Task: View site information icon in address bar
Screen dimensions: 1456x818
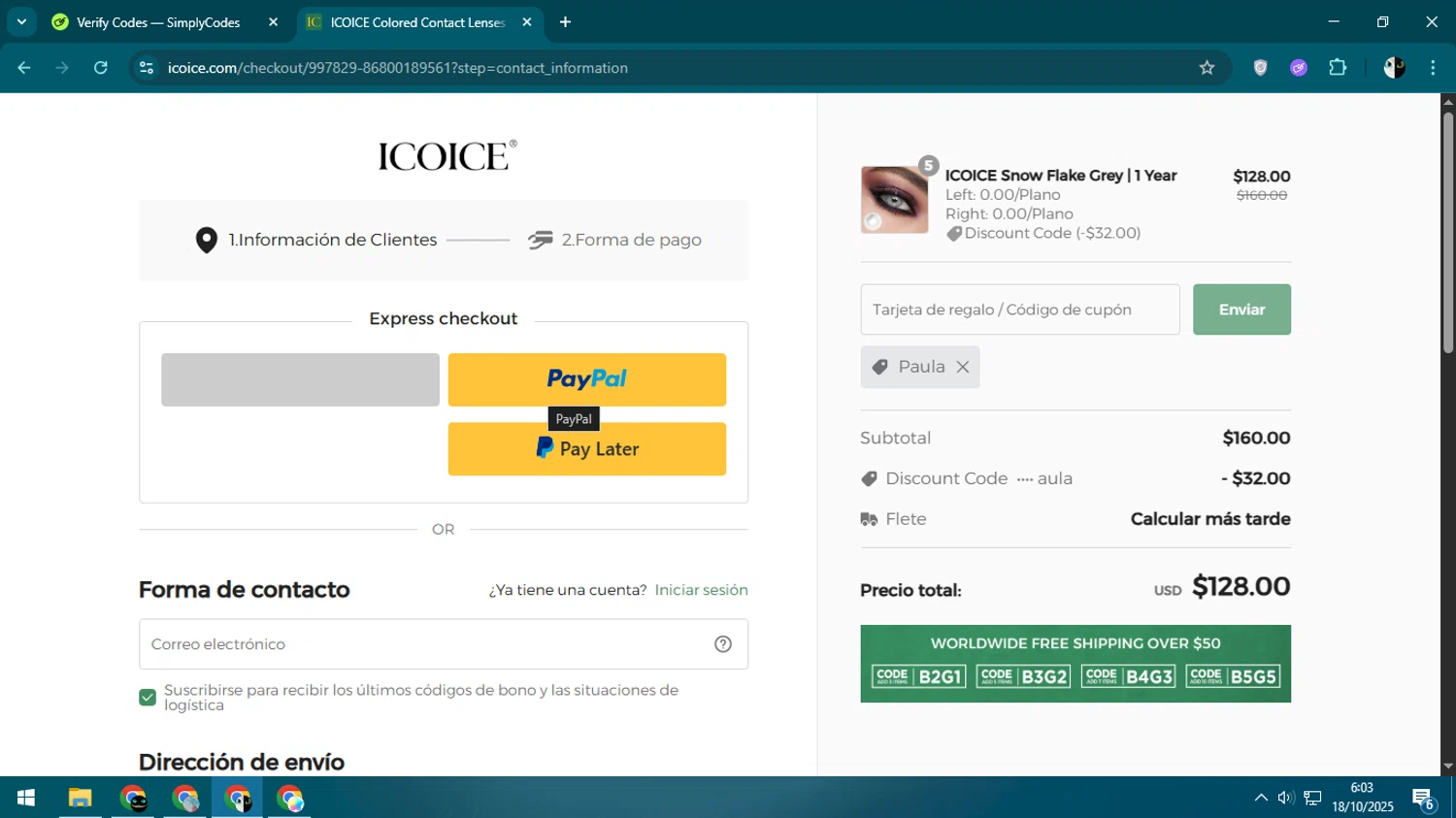Action: coord(147,68)
